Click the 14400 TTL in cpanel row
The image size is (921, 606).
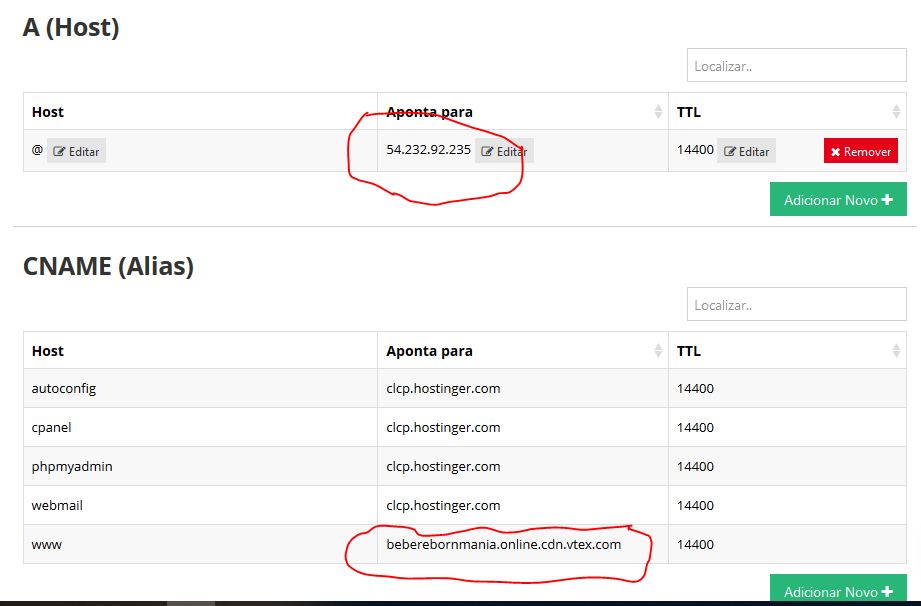(x=695, y=427)
